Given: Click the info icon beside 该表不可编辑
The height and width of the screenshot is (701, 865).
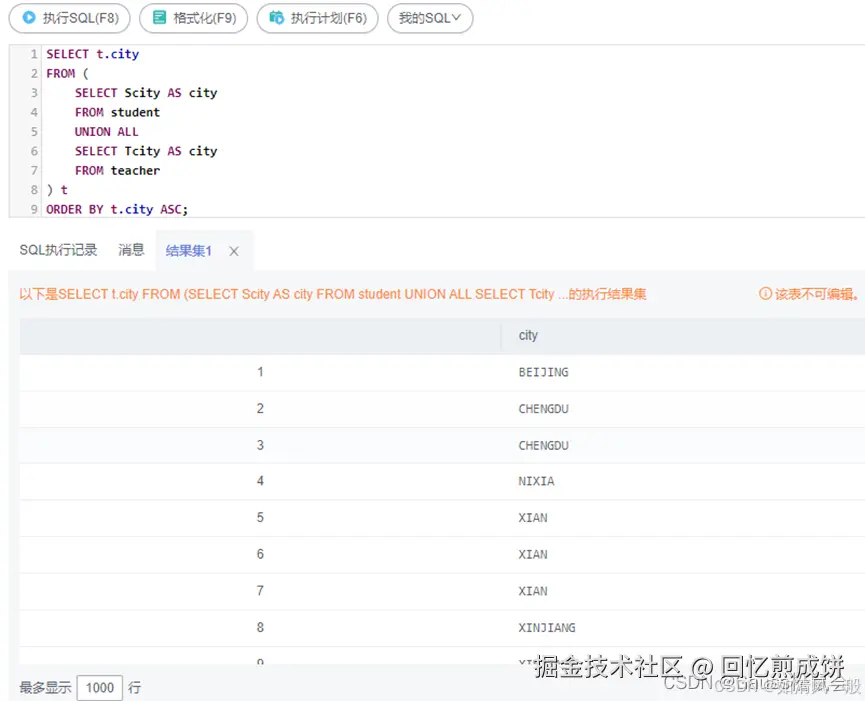Looking at the screenshot, I should [765, 294].
